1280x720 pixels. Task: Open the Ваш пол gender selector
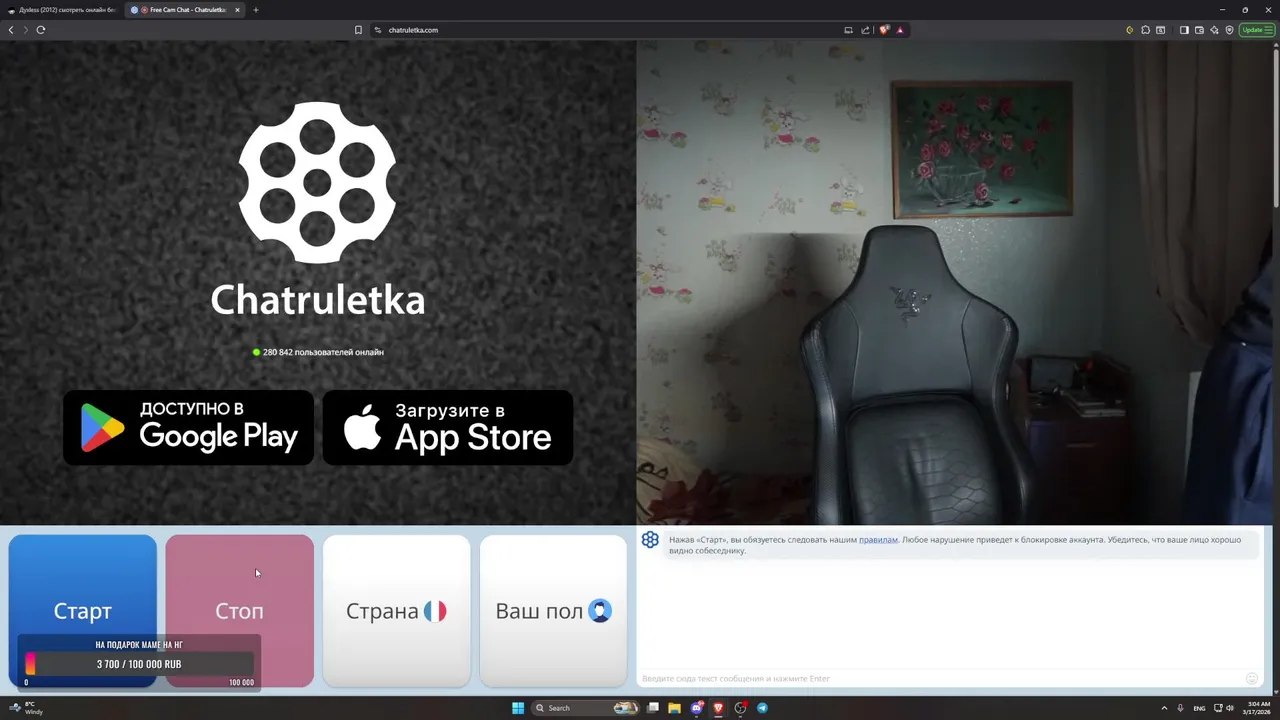click(x=553, y=611)
